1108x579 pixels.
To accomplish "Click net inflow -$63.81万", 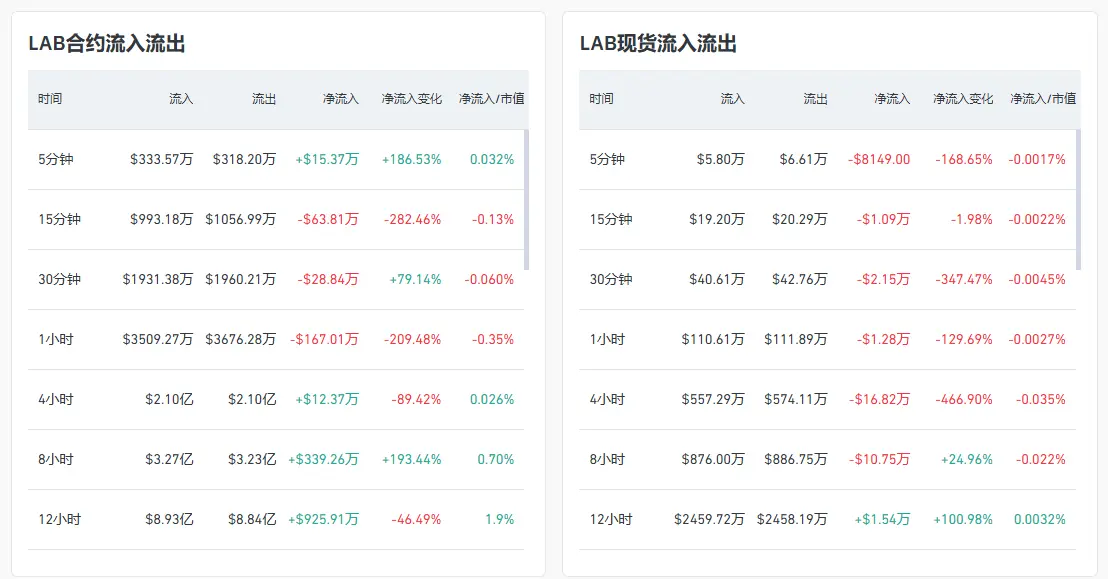I will pos(328,219).
